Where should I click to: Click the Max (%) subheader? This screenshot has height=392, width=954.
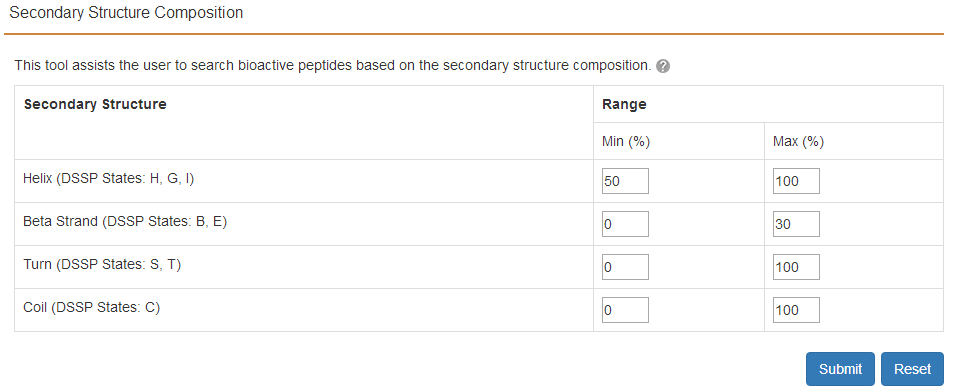click(798, 142)
